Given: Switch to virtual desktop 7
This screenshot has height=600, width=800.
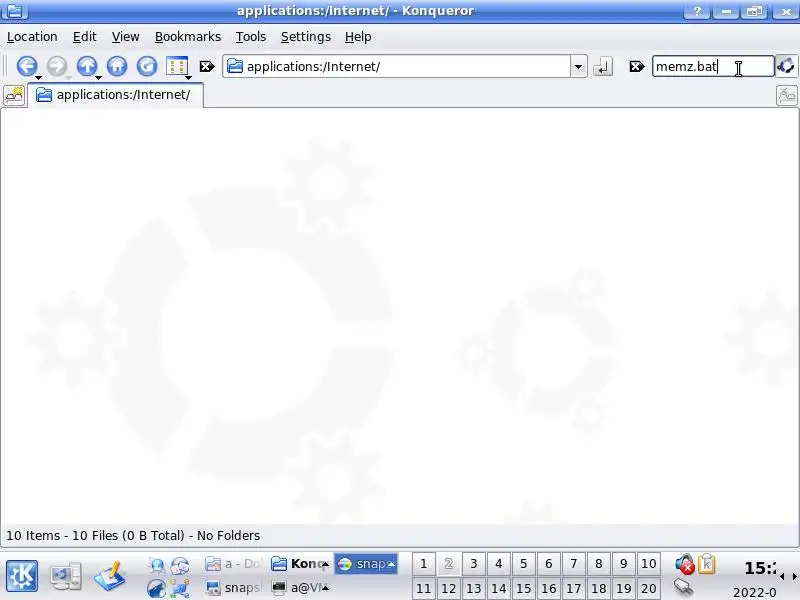Looking at the screenshot, I should tap(573, 564).
